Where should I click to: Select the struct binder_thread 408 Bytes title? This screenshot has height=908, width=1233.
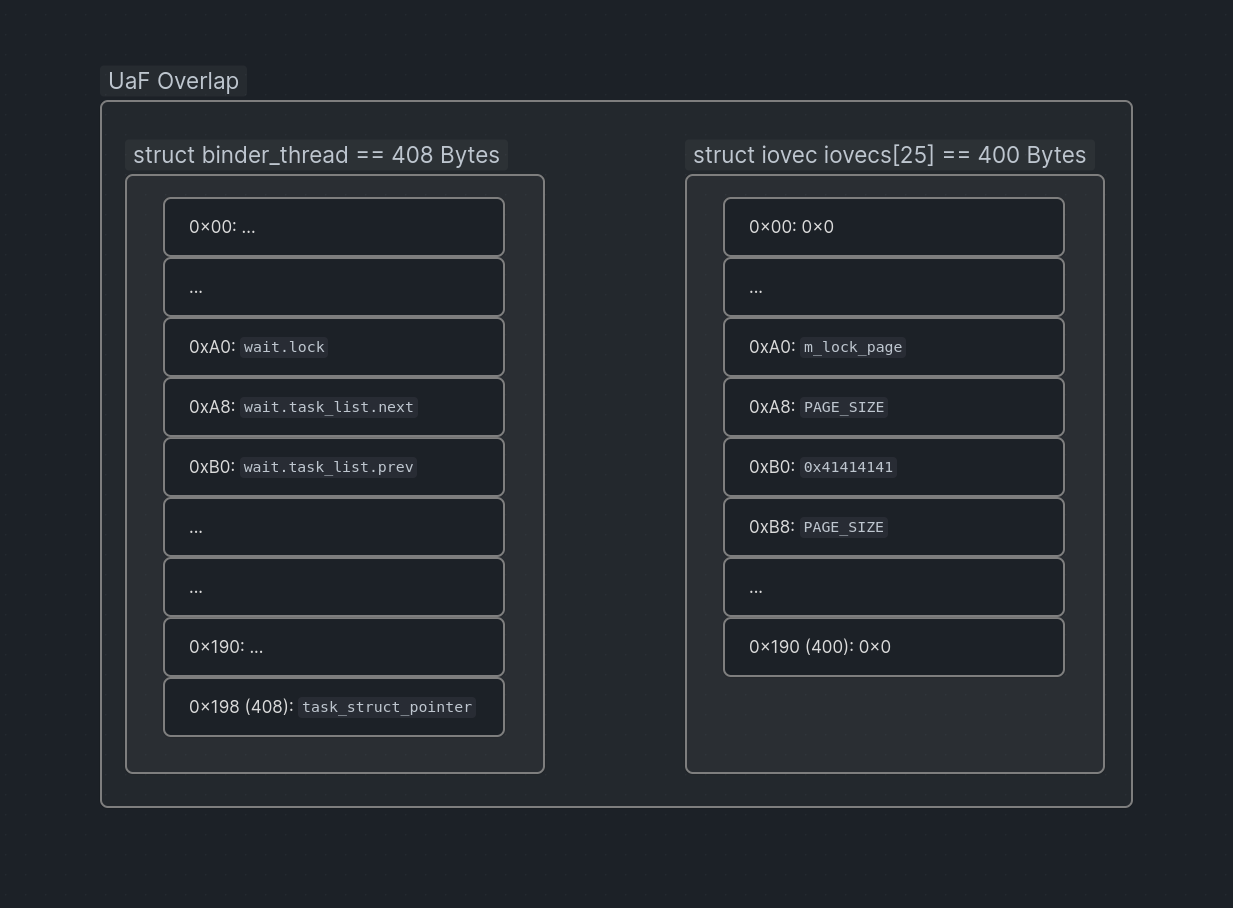(316, 155)
